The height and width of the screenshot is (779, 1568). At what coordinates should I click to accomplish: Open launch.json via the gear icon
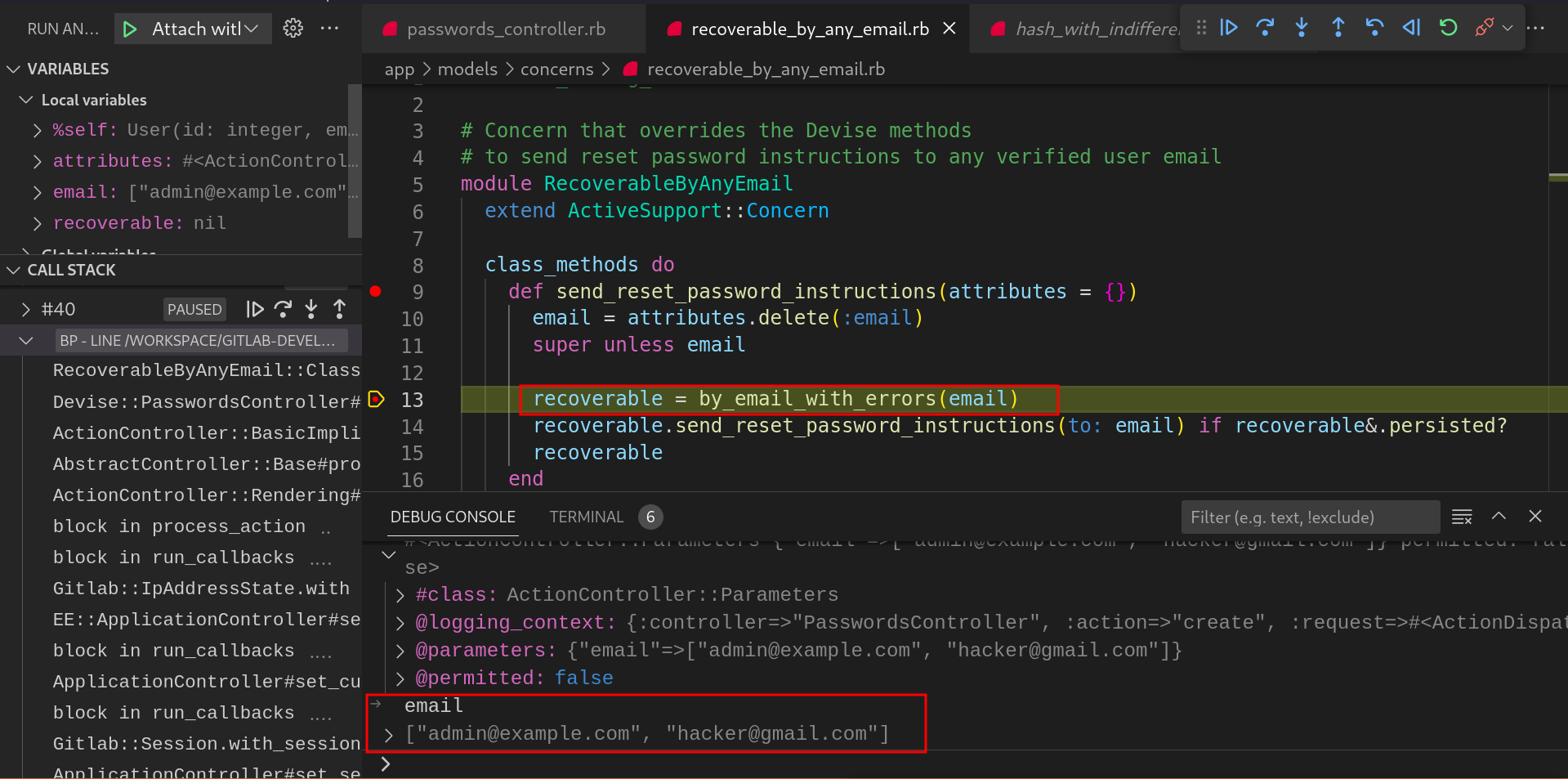(293, 29)
